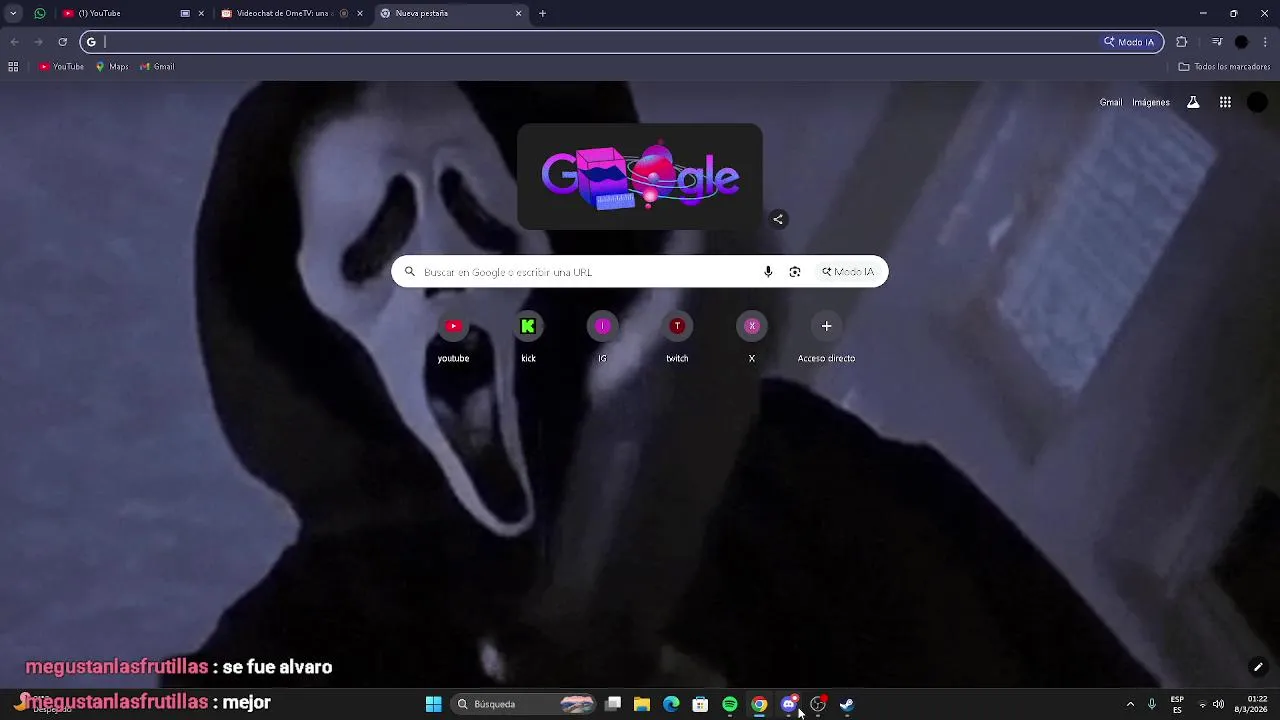This screenshot has width=1280, height=720.
Task: Open the pinned WhatsApp tab
Action: pyautogui.click(x=39, y=13)
